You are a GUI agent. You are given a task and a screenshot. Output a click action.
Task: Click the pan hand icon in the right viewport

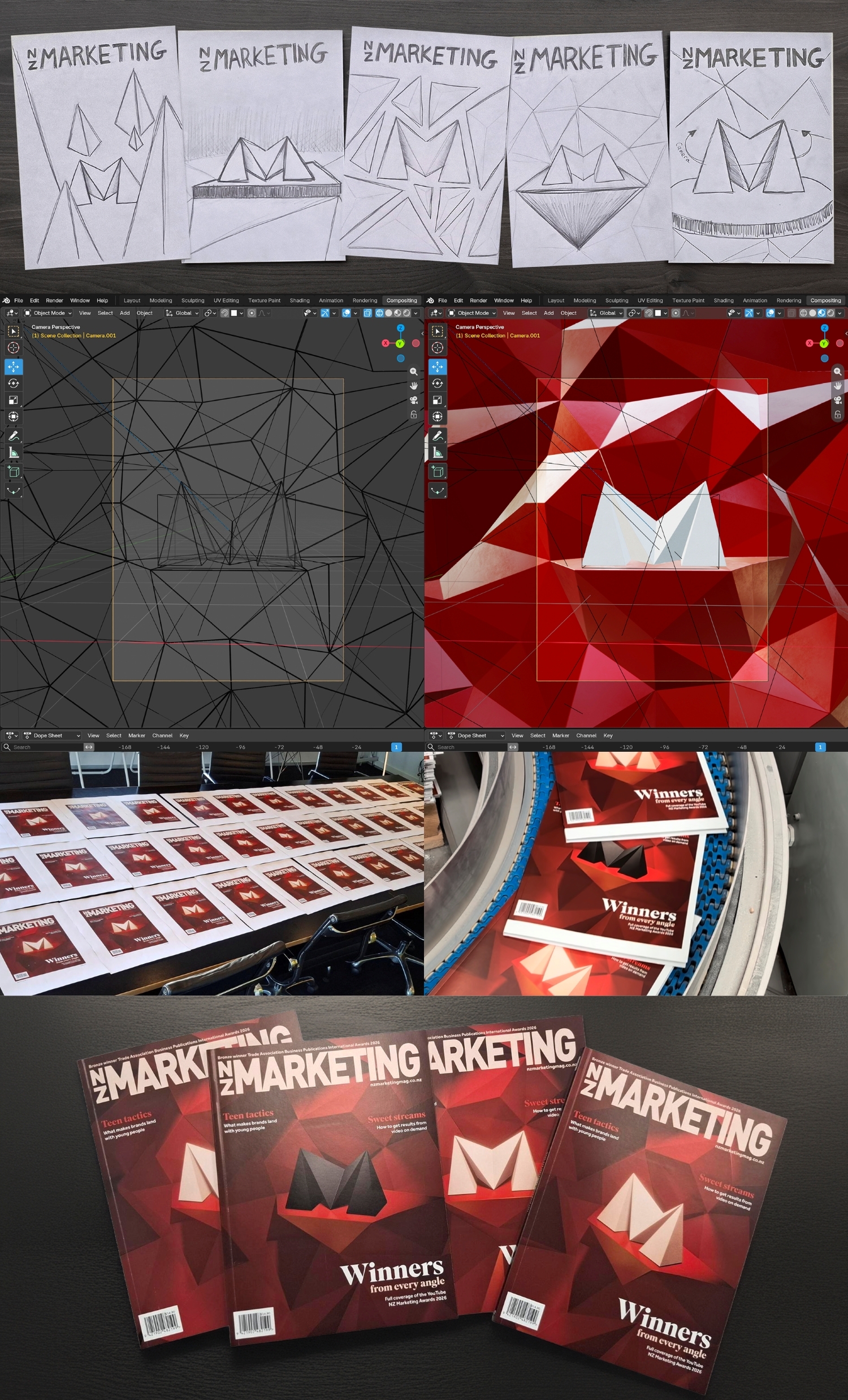pyautogui.click(x=837, y=386)
